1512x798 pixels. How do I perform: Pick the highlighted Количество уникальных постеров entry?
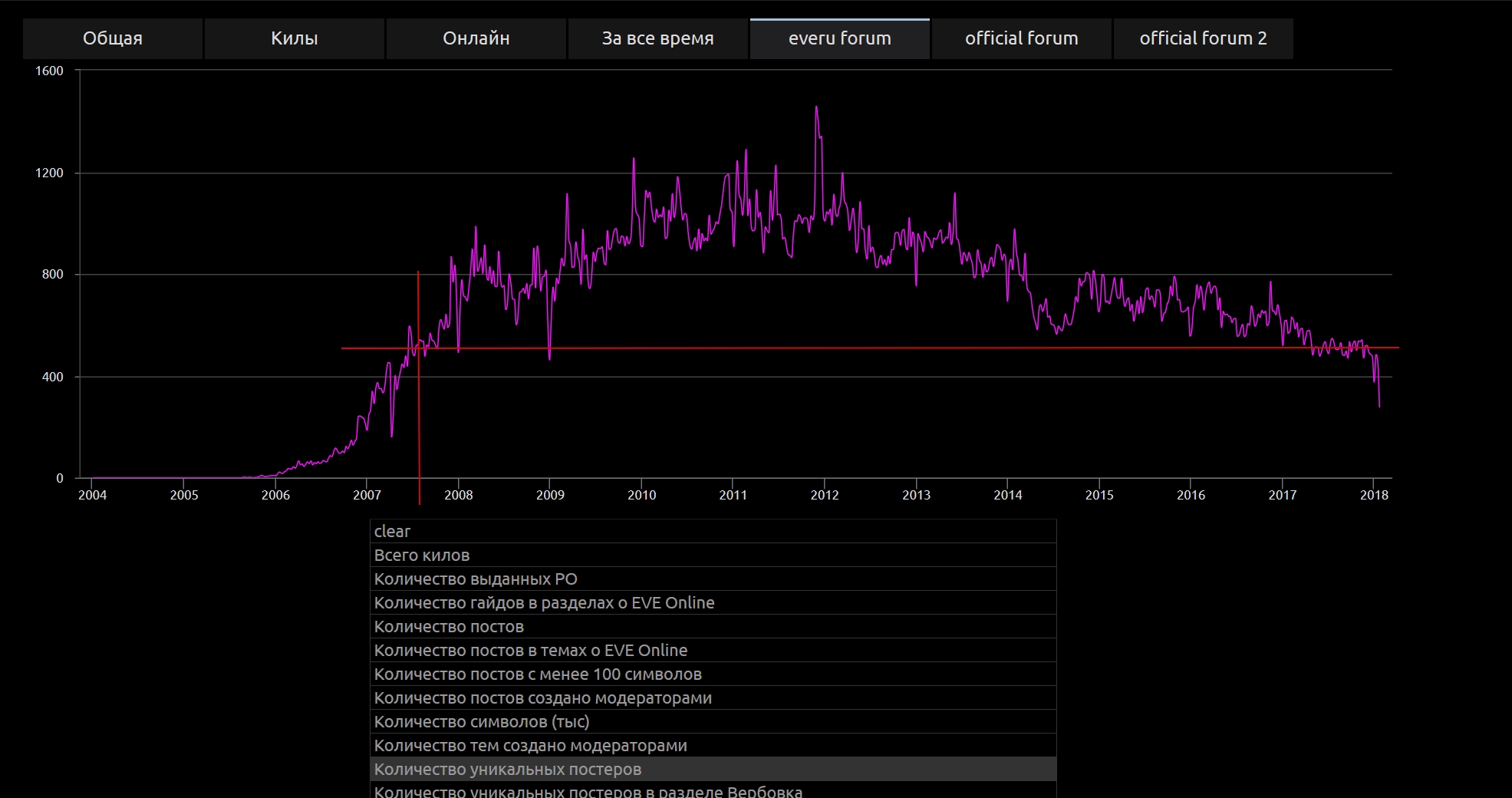coord(713,769)
